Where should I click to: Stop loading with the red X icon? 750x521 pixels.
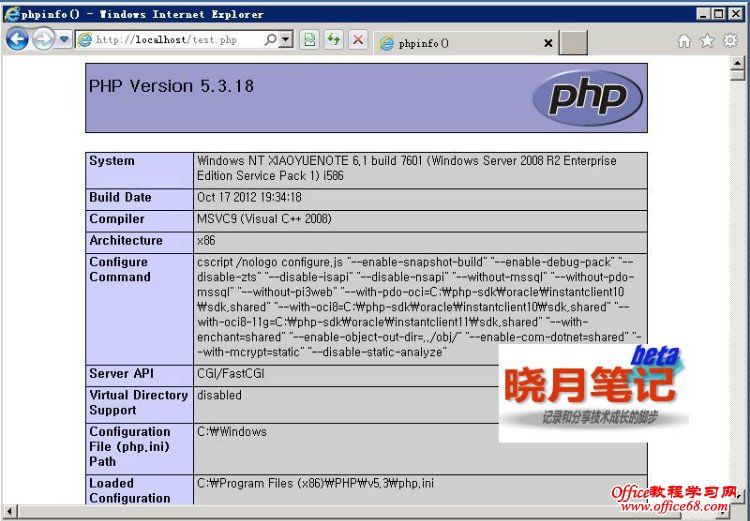point(358,40)
